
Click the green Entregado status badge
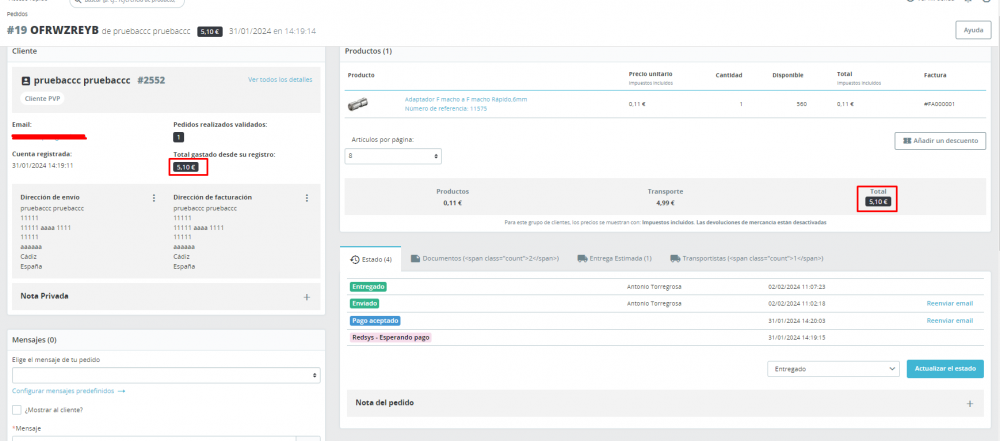point(367,287)
